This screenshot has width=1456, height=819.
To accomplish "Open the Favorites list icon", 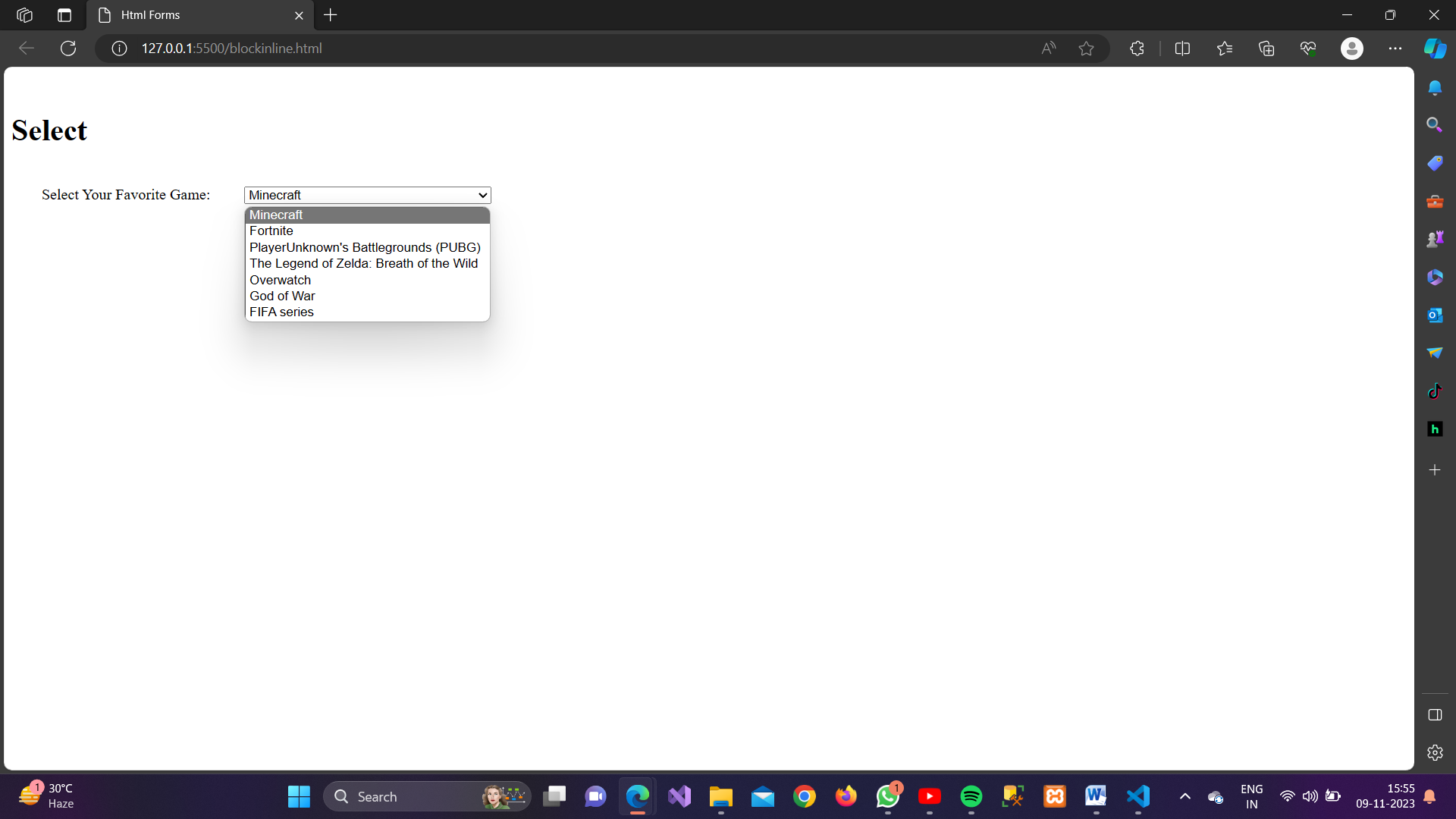I will (1225, 49).
